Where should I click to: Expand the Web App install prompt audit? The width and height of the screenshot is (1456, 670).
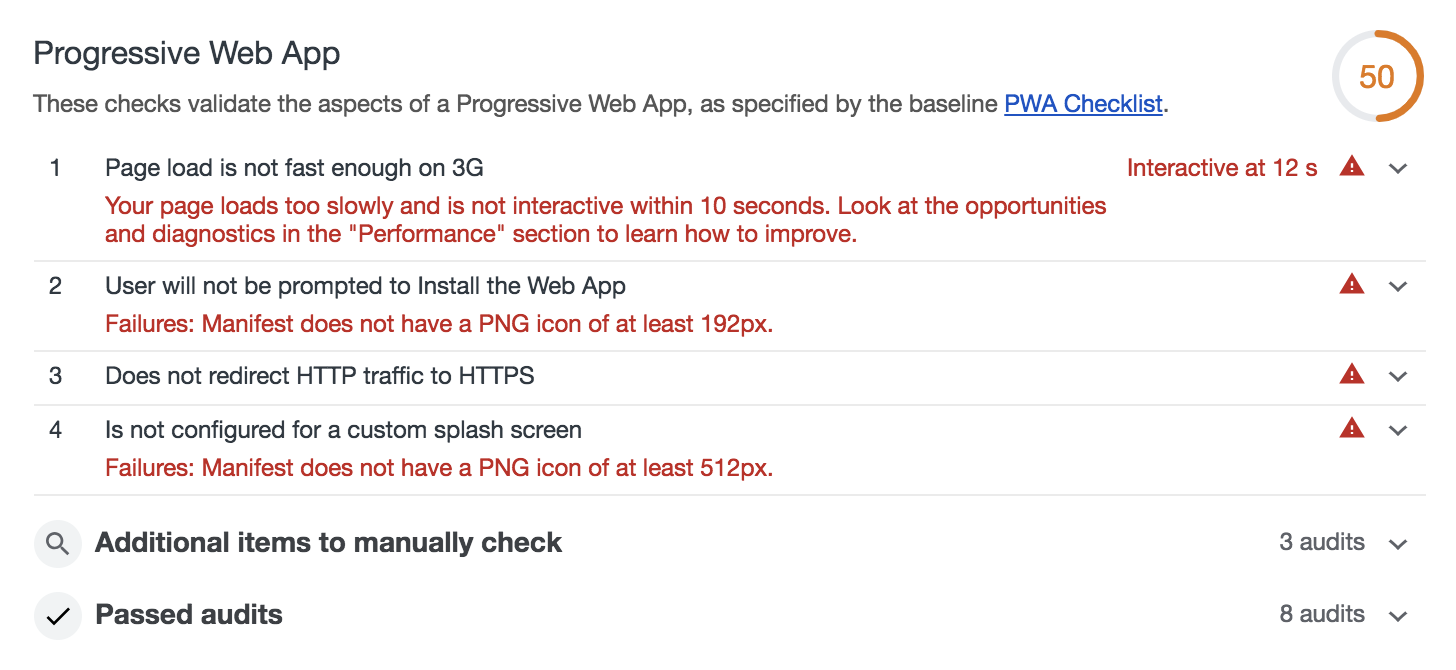click(x=1398, y=285)
